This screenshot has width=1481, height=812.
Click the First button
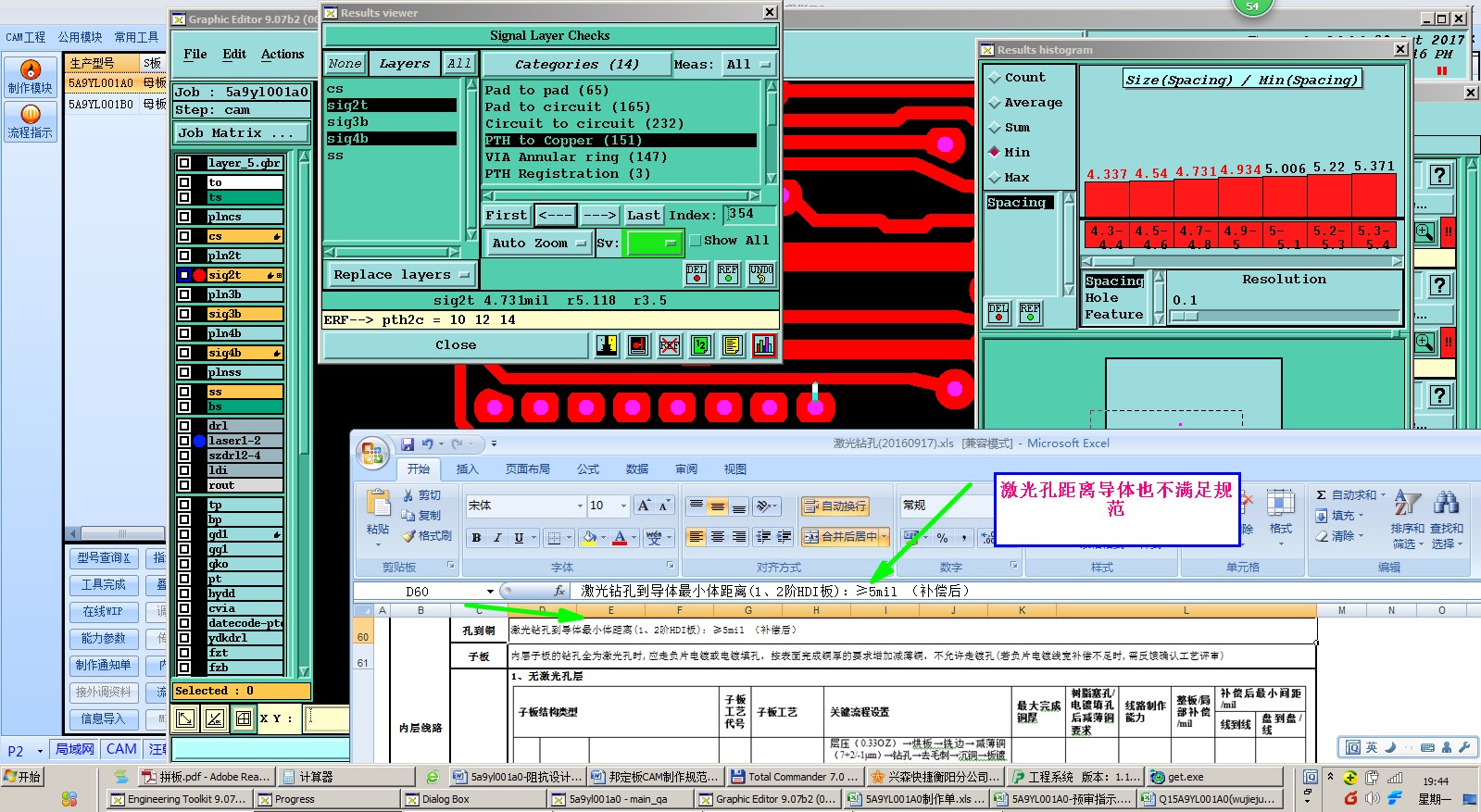pyautogui.click(x=506, y=216)
